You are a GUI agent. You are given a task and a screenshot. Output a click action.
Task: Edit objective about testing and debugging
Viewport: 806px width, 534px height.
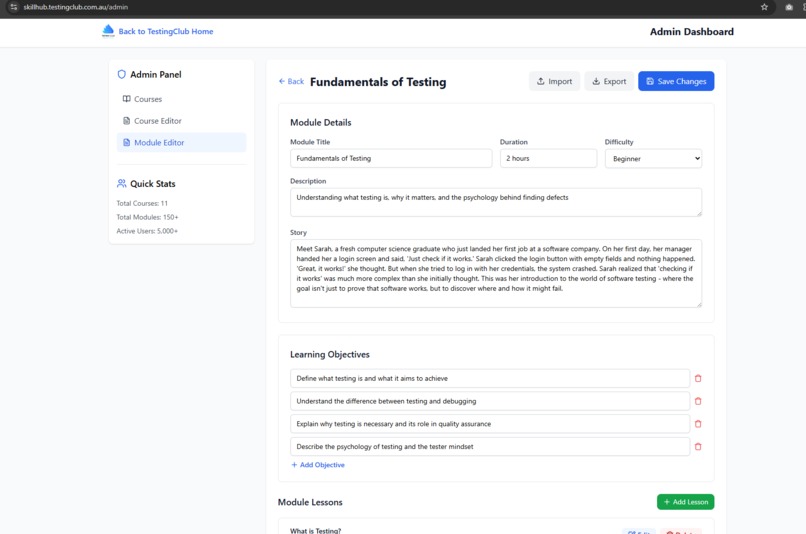[489, 401]
